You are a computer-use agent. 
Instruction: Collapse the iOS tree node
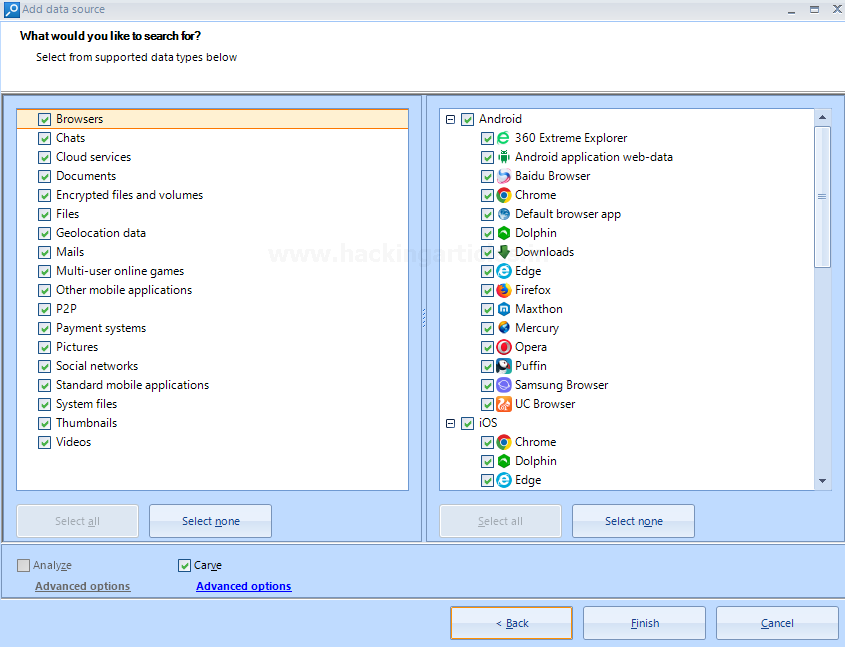tap(450, 423)
